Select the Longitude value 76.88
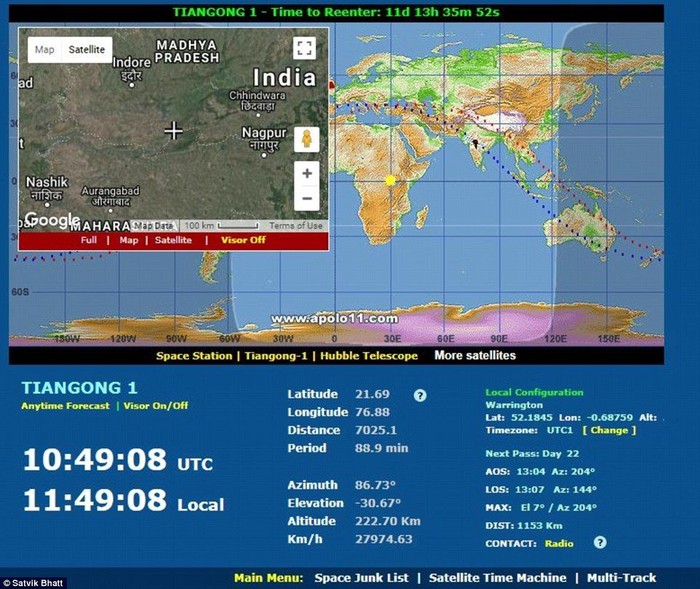Viewport: 700px width, 589px height. pos(372,412)
